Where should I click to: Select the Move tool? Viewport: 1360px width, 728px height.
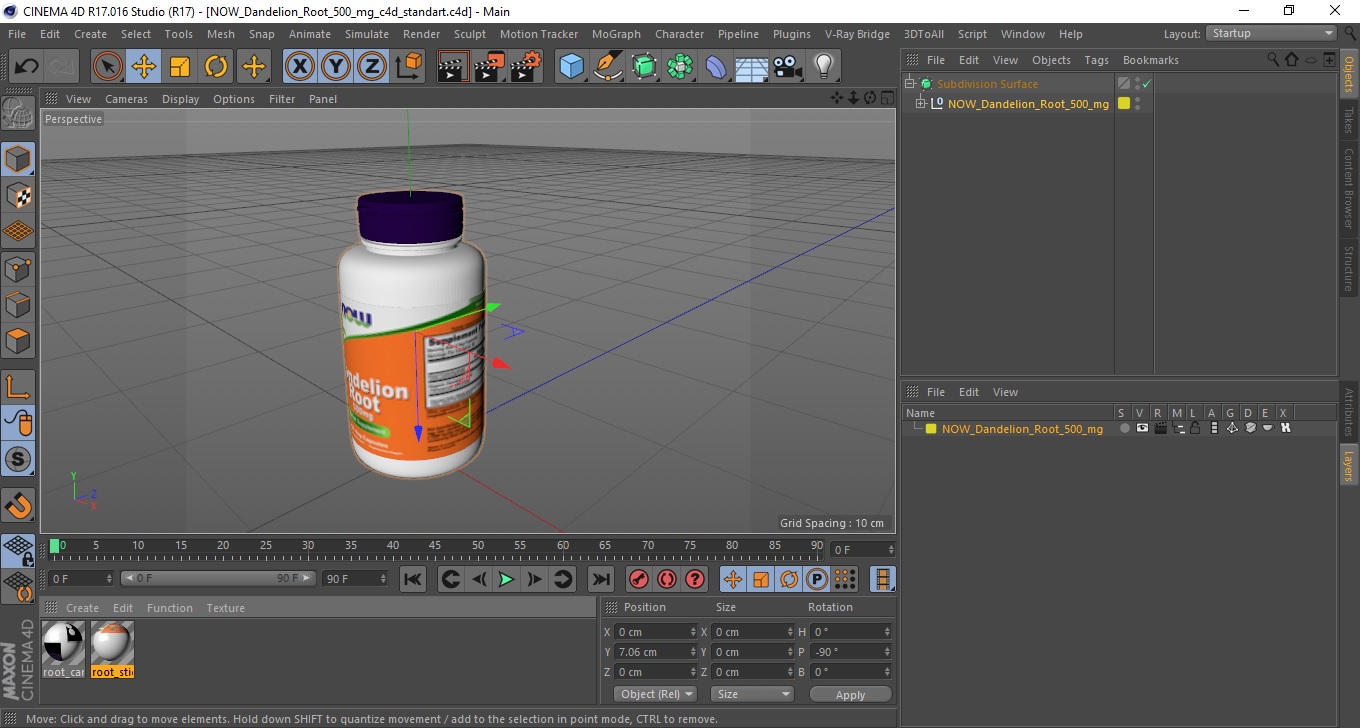(x=144, y=67)
